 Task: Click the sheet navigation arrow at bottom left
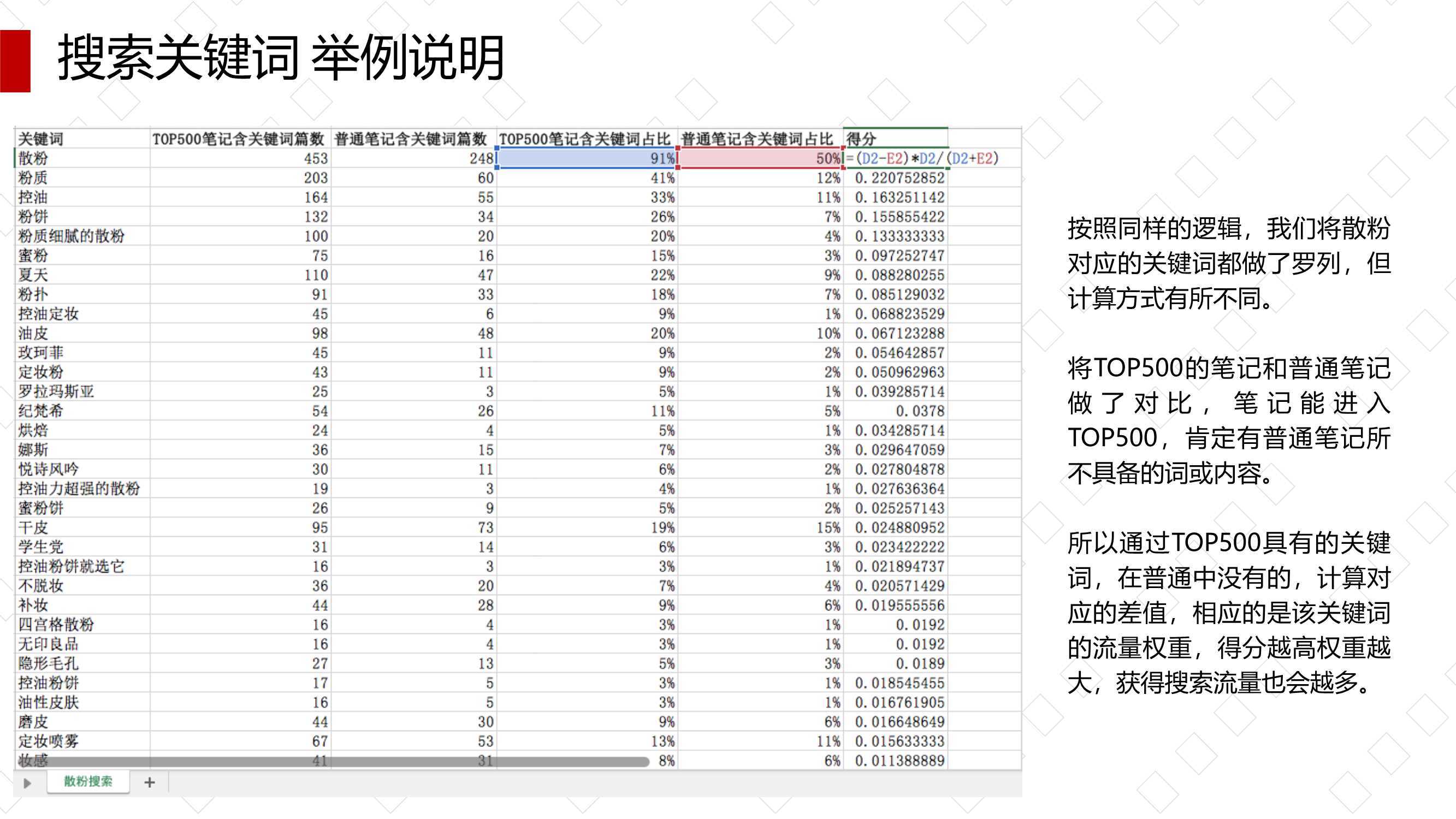[x=27, y=784]
